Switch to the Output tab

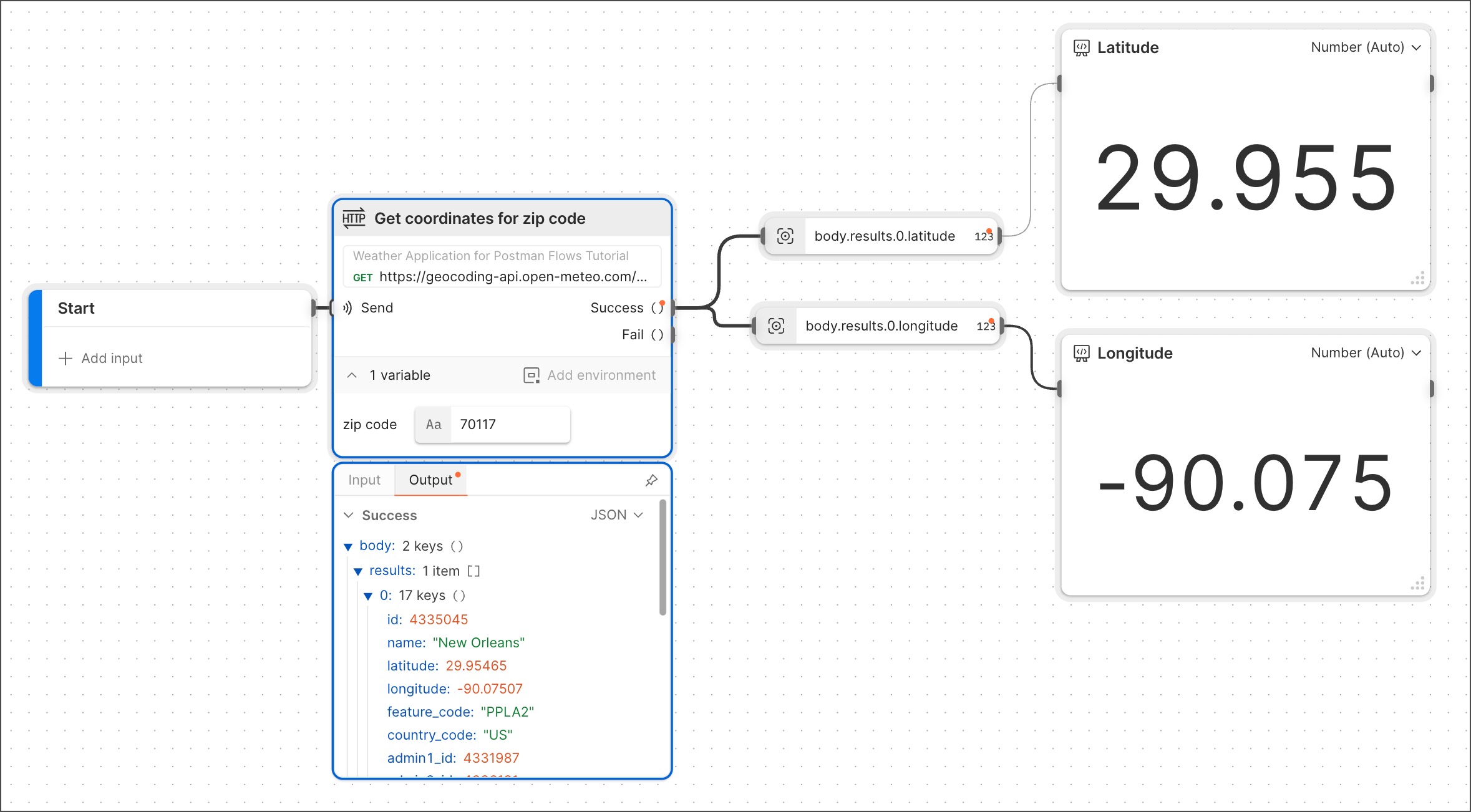click(x=431, y=480)
